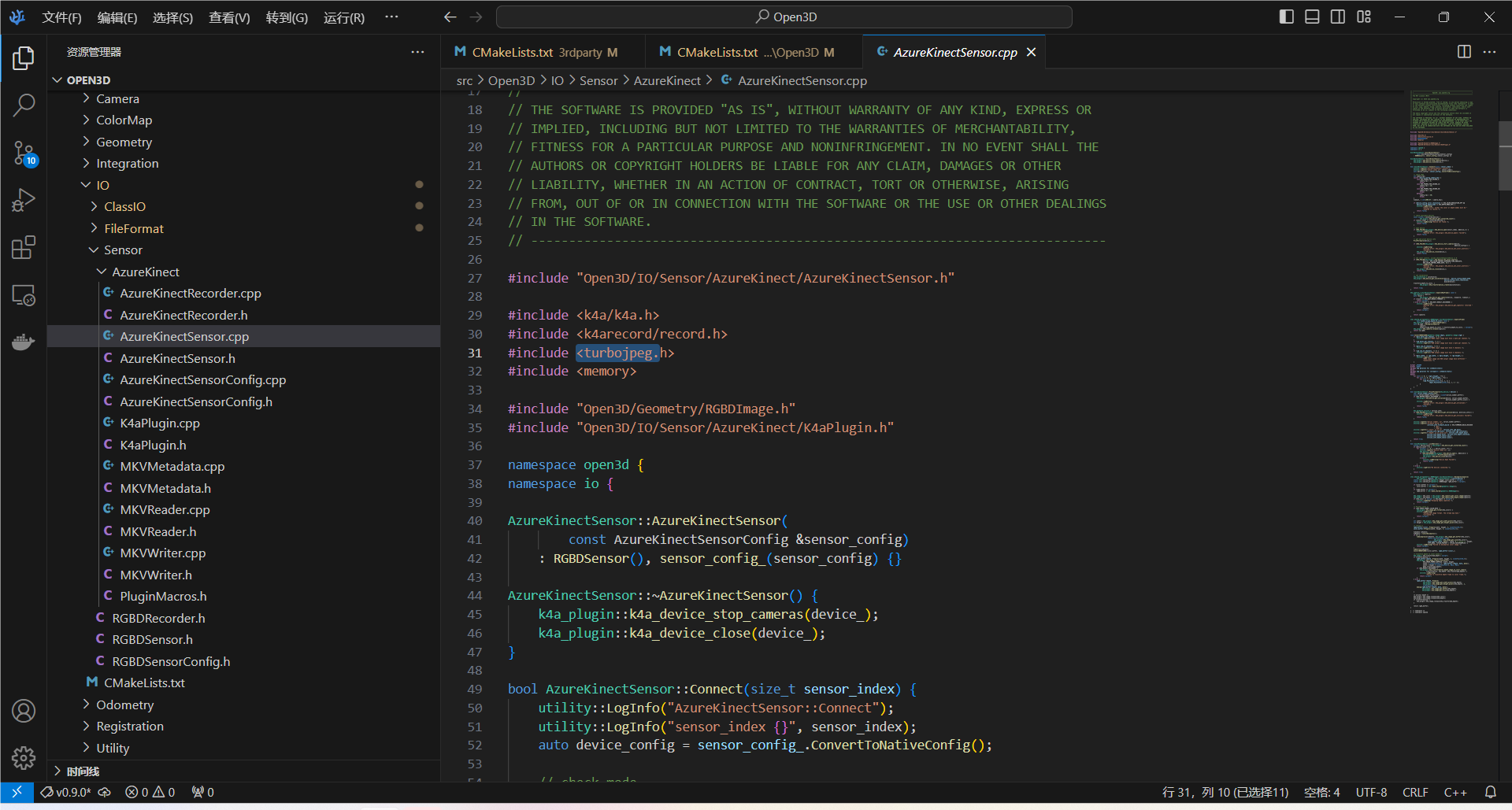Open the 查看(V) menu
This screenshot has width=1512, height=810.
(x=229, y=17)
